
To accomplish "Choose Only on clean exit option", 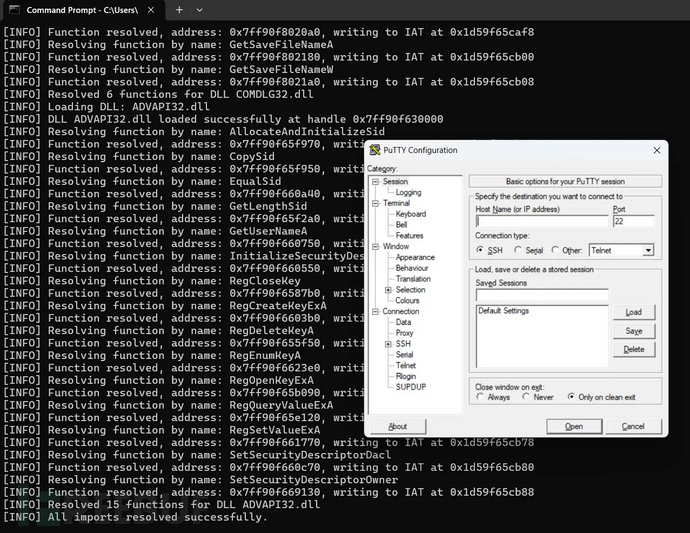I will point(571,397).
